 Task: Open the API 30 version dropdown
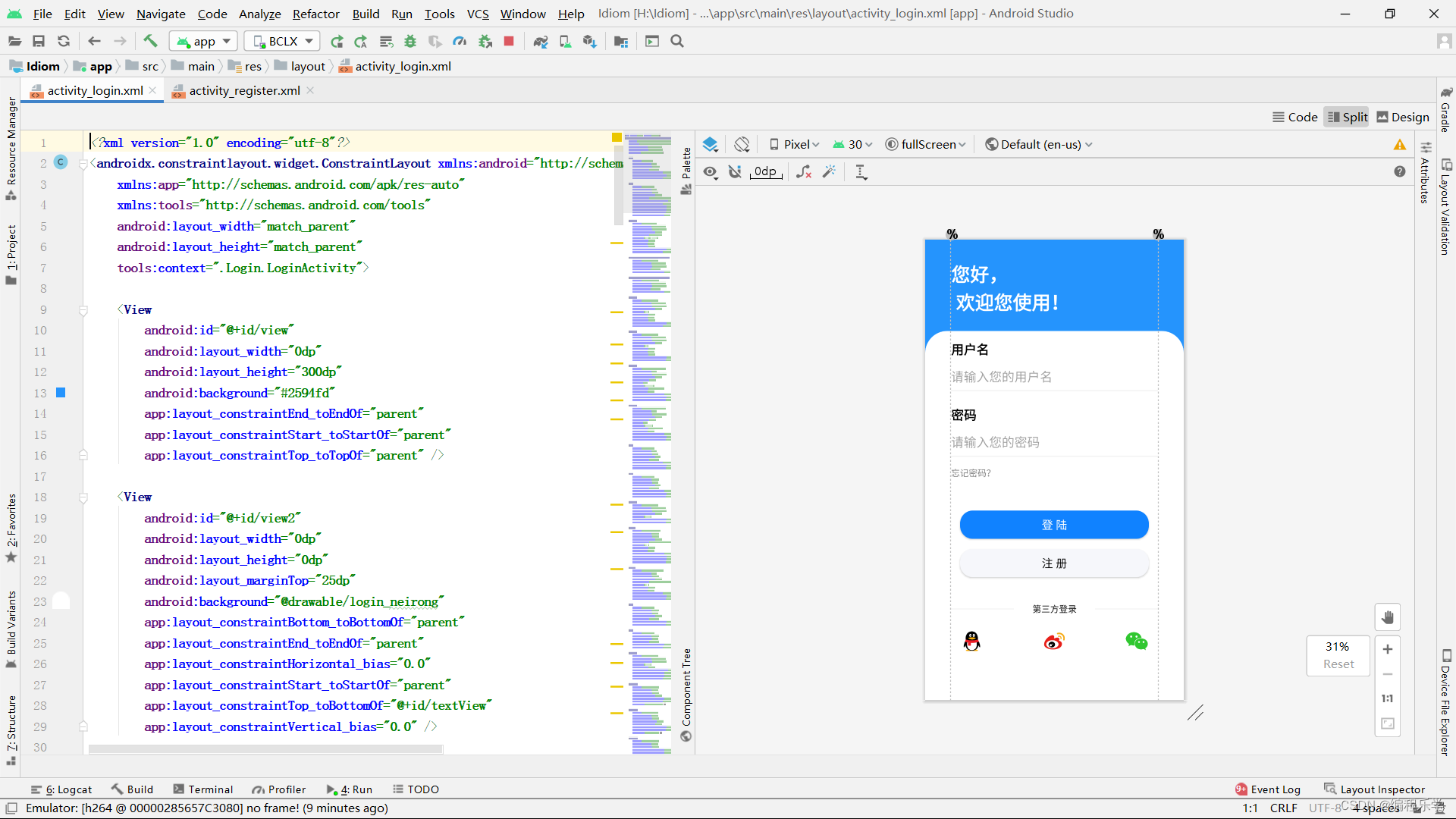853,144
